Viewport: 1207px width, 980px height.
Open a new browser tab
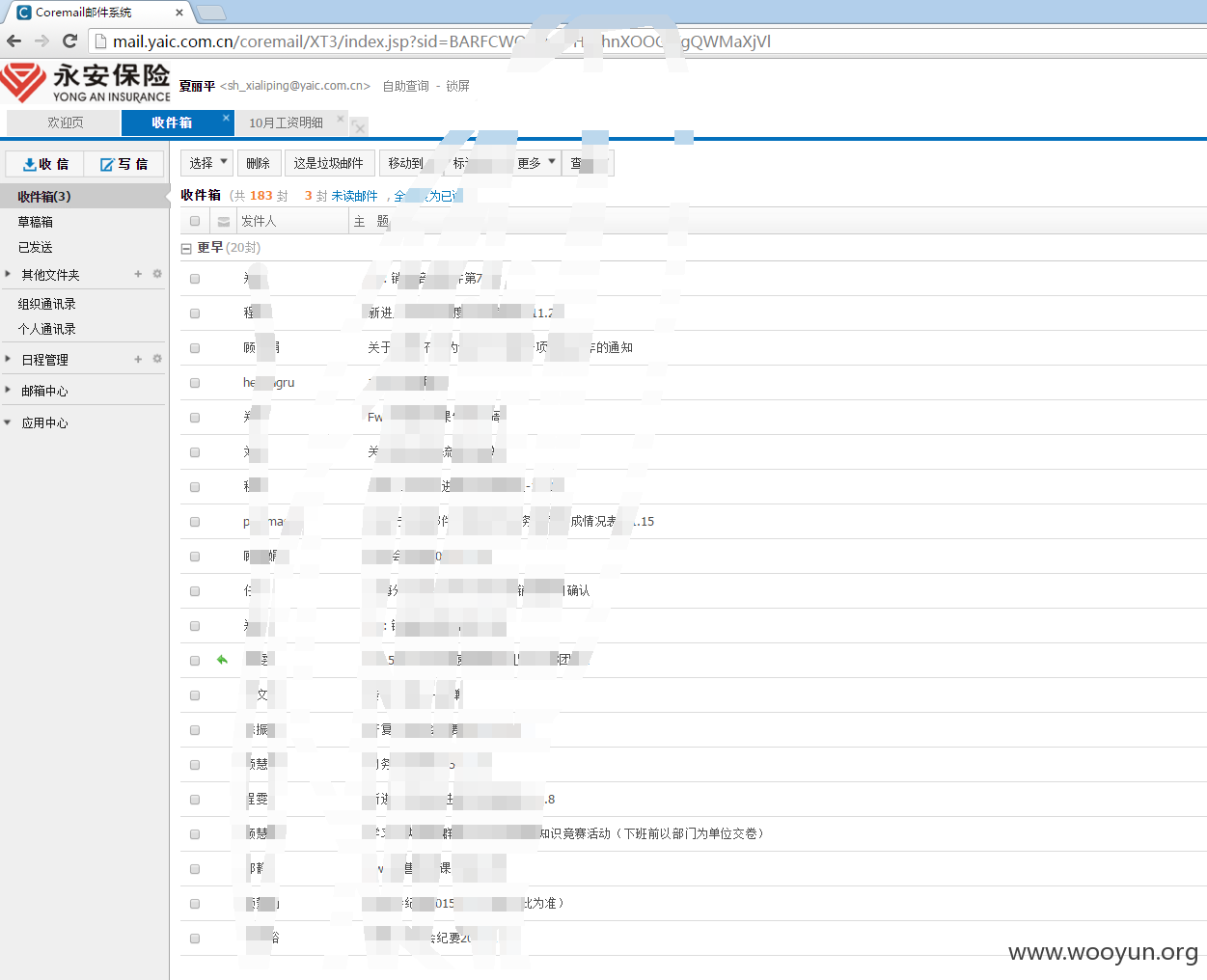pos(210,13)
